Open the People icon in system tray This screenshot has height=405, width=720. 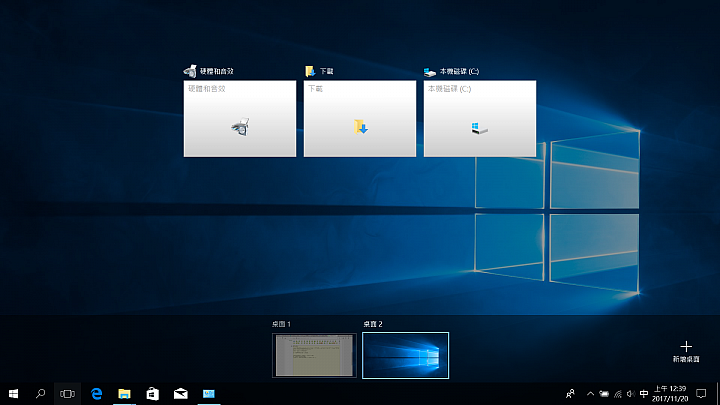click(x=570, y=394)
